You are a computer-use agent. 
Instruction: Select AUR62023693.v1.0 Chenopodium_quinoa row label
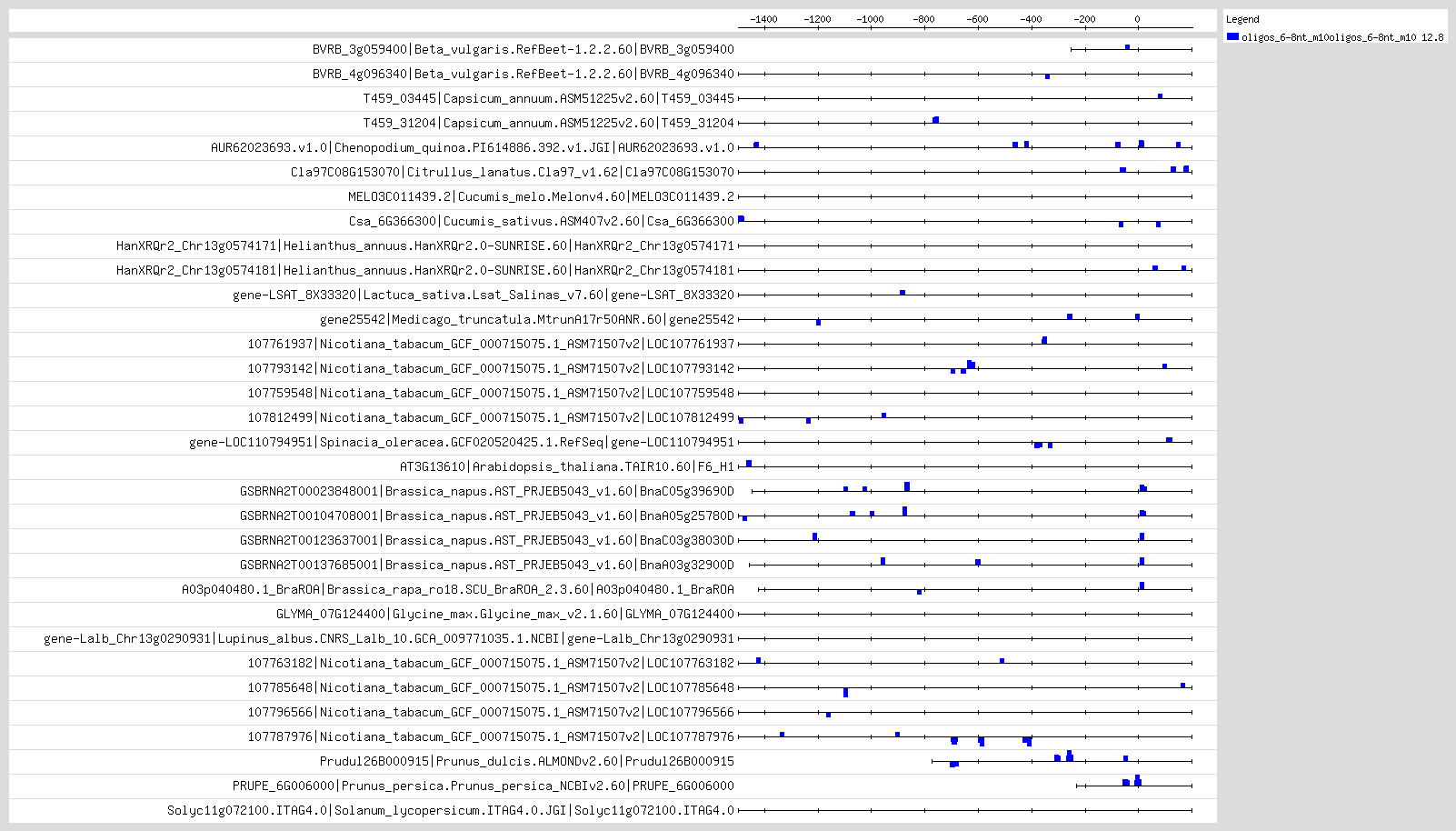point(473,147)
